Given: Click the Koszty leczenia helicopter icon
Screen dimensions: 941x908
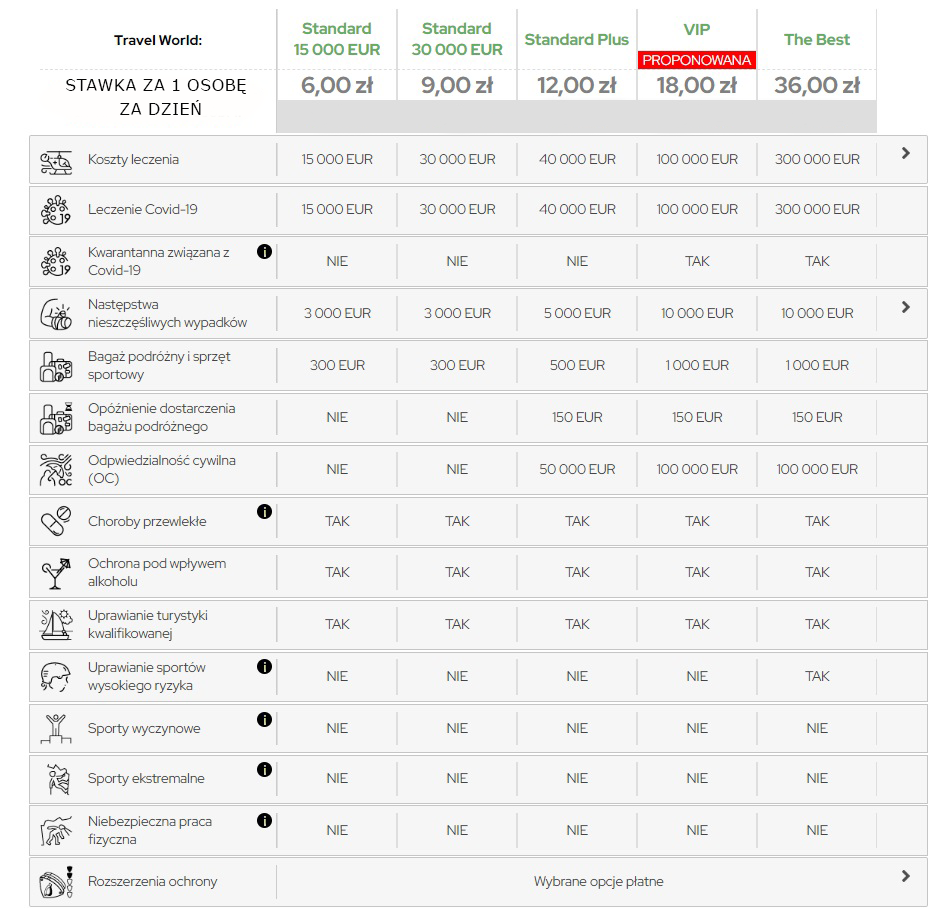Looking at the screenshot, I should (x=56, y=162).
